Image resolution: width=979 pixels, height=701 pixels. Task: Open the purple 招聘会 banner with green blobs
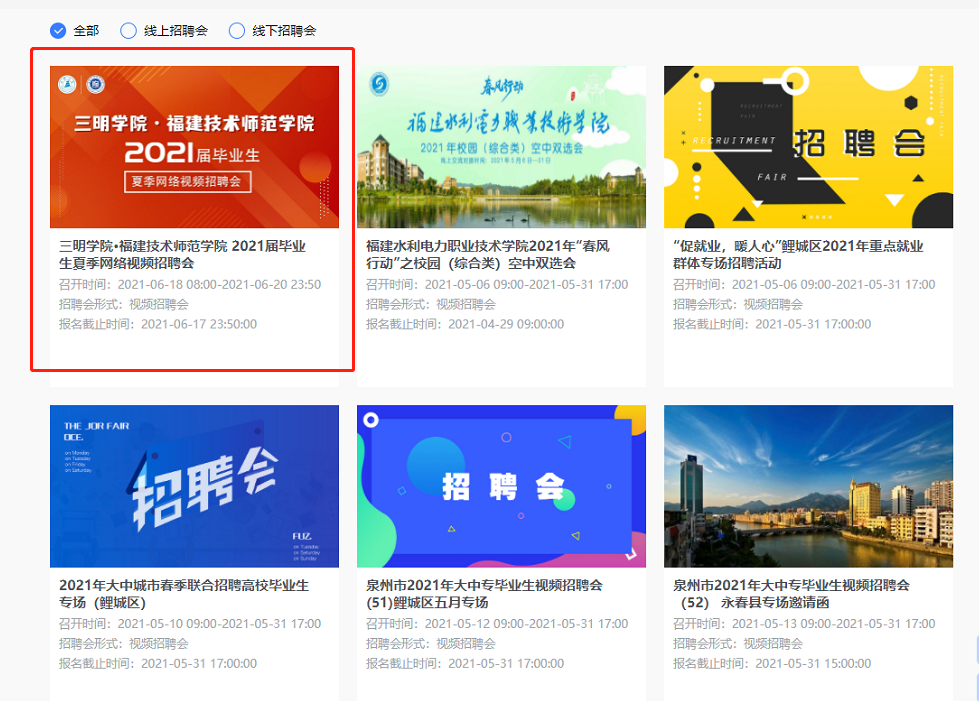coord(501,486)
